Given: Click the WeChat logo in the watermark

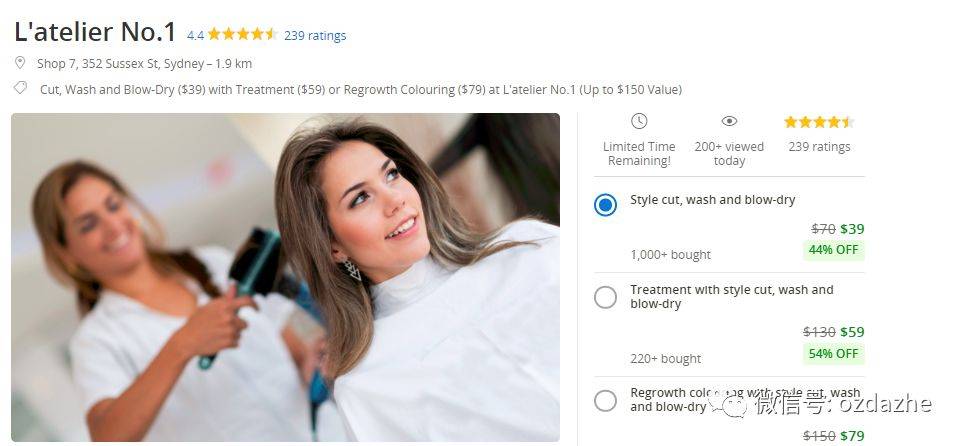Looking at the screenshot, I should pos(728,404).
